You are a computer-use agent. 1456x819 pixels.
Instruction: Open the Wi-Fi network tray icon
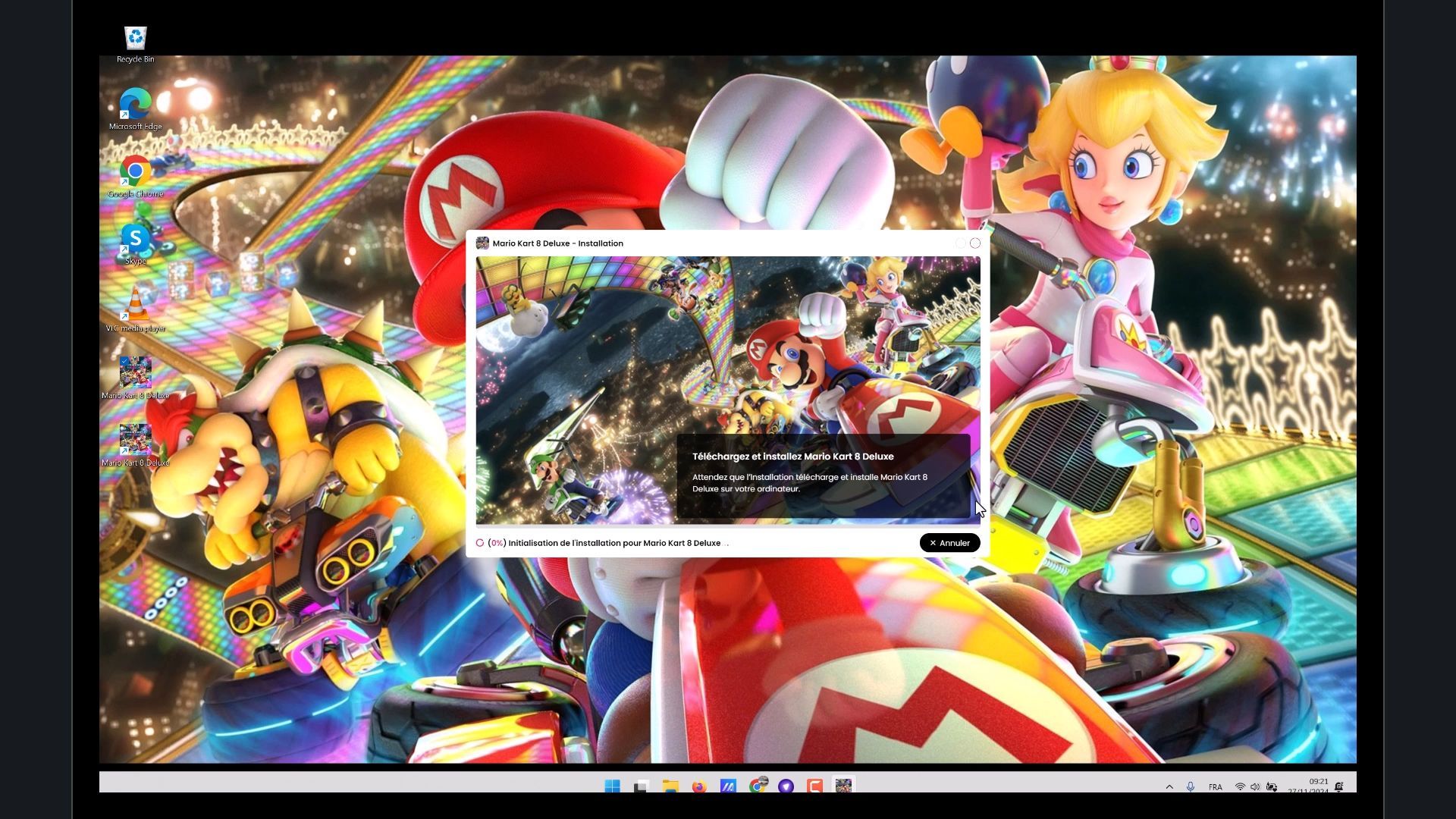tap(1240, 787)
